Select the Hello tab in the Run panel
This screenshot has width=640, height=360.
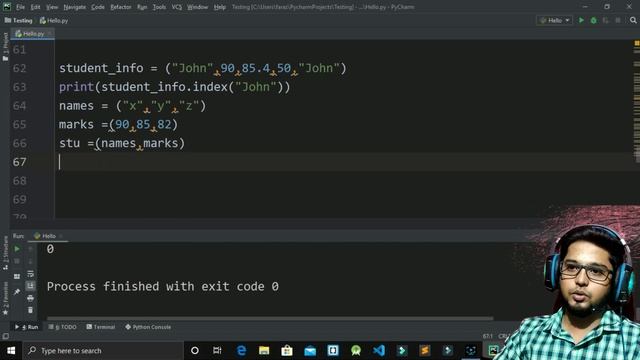[x=45, y=236]
